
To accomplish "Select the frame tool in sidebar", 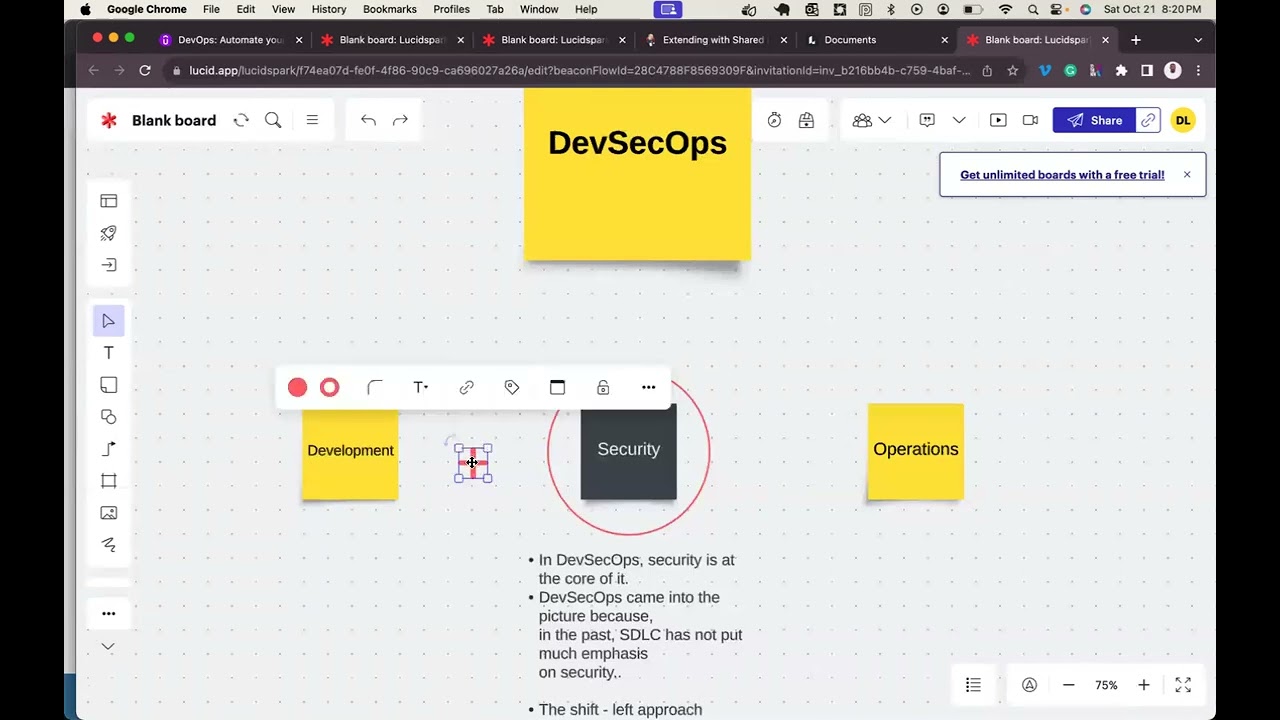I will point(109,481).
